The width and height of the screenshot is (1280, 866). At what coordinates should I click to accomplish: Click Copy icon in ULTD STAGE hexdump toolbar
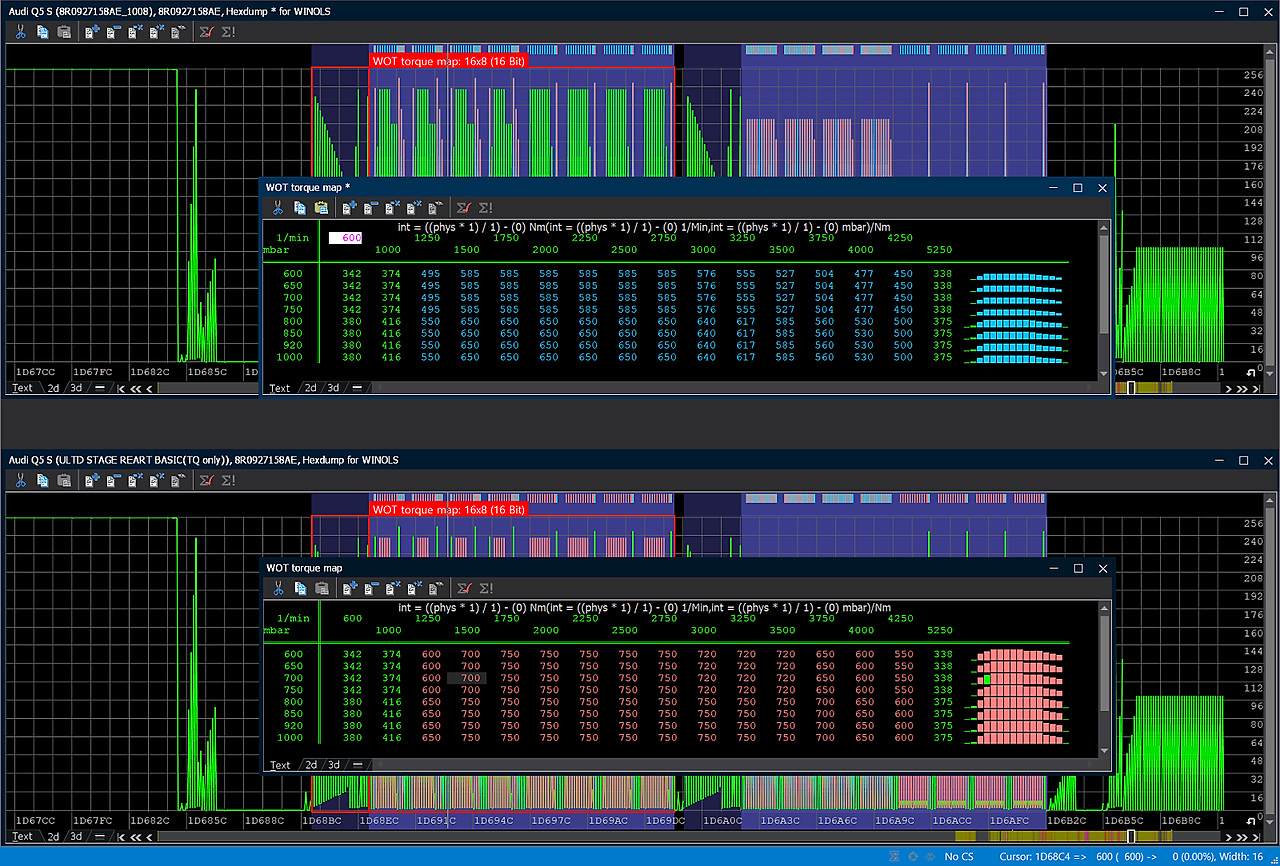click(43, 481)
